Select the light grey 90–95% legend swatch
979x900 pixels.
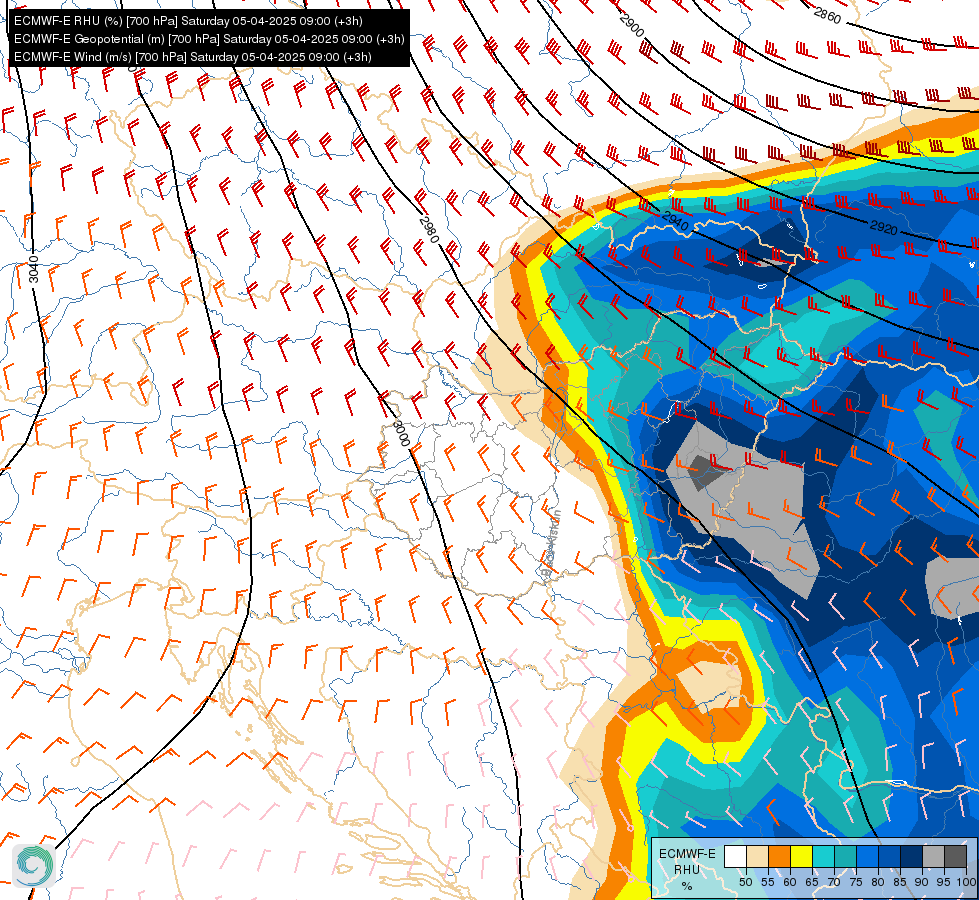[933, 857]
